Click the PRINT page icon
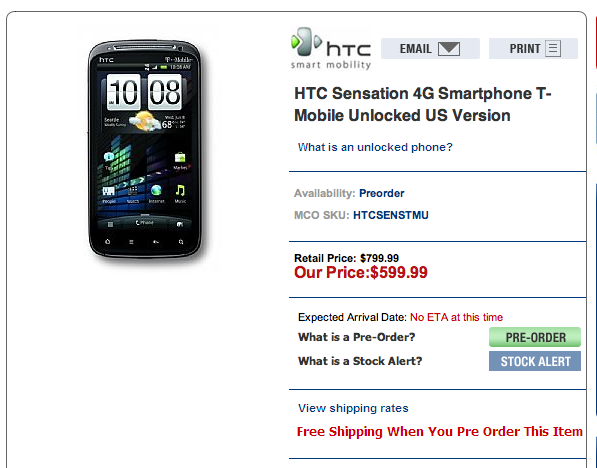This screenshot has width=597, height=468. tap(553, 49)
